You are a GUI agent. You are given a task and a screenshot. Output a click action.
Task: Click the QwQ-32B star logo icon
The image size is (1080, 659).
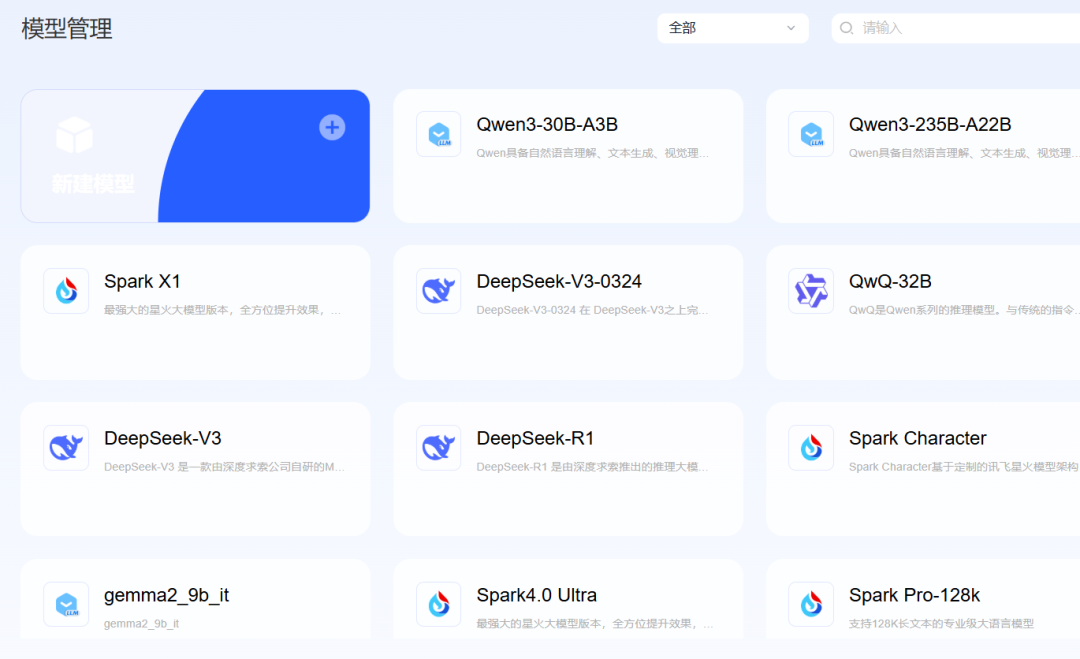[811, 291]
